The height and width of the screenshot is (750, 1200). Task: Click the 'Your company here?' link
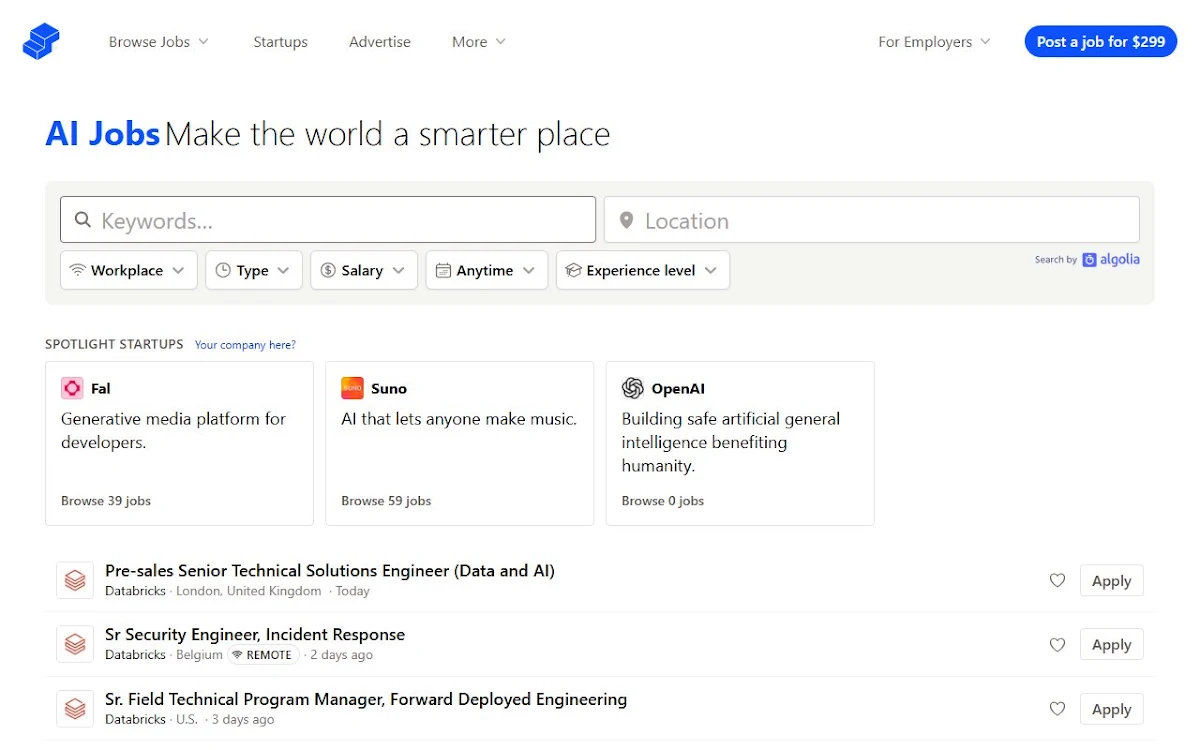[245, 345]
